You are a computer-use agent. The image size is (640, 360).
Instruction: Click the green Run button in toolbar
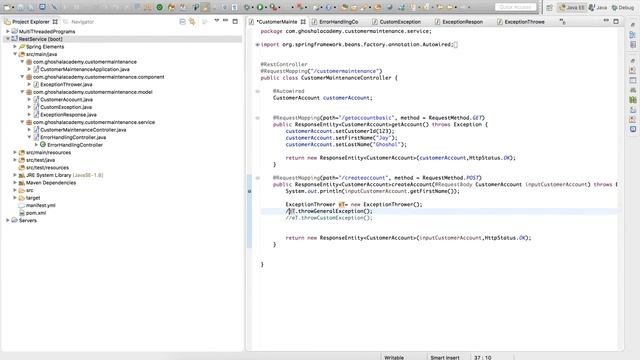click(x=260, y=7)
